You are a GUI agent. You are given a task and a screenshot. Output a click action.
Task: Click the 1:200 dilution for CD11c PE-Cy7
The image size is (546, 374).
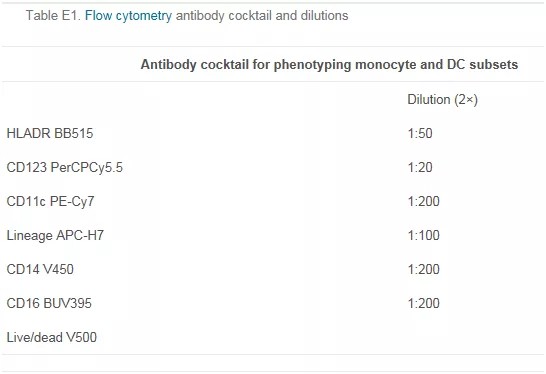click(x=423, y=201)
